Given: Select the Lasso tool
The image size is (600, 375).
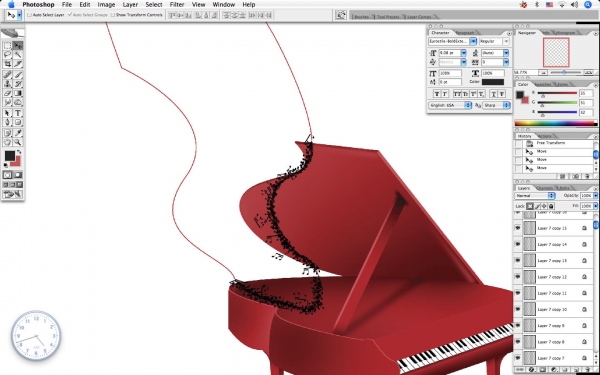Looking at the screenshot, I should (7, 55).
